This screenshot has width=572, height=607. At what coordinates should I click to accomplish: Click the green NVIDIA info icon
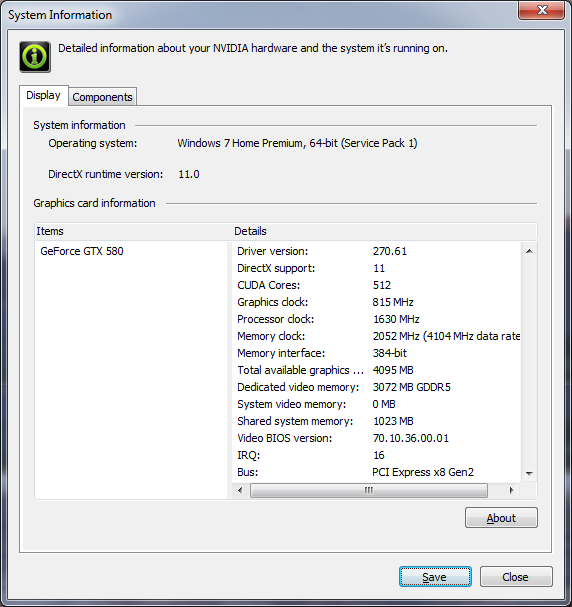[x=35, y=57]
